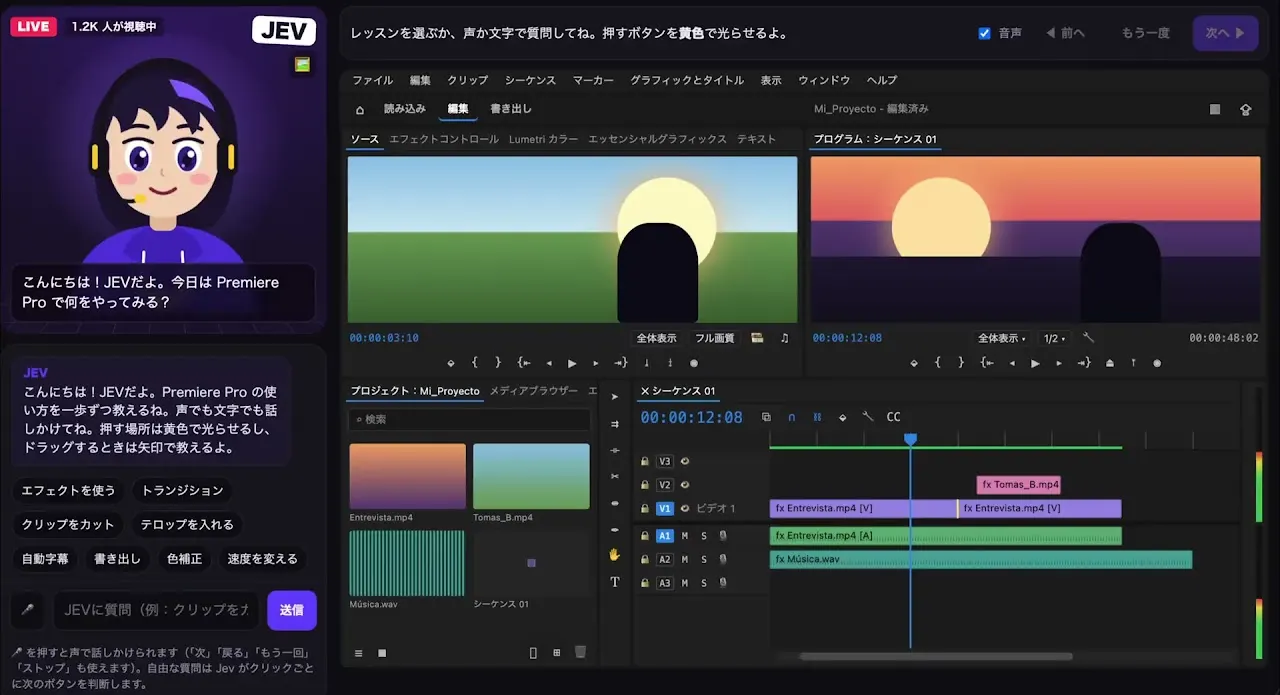The height and width of the screenshot is (695, 1280).
Task: Select the Hand tool
Action: [615, 554]
